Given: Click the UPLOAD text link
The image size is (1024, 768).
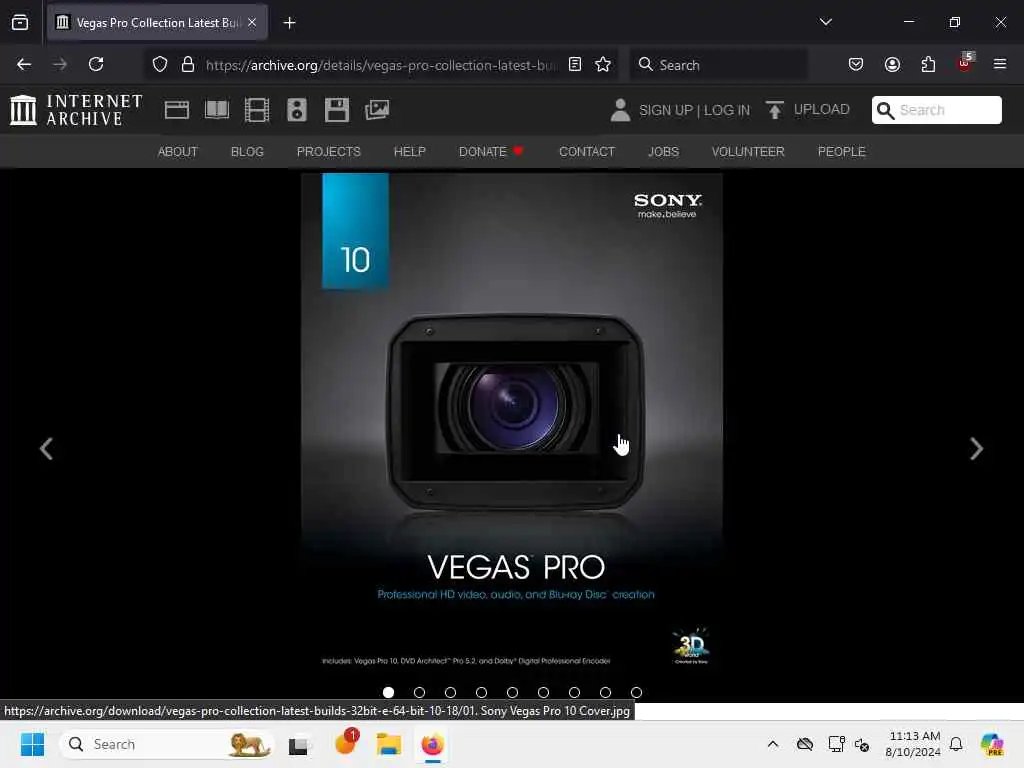Looking at the screenshot, I should [822, 109].
